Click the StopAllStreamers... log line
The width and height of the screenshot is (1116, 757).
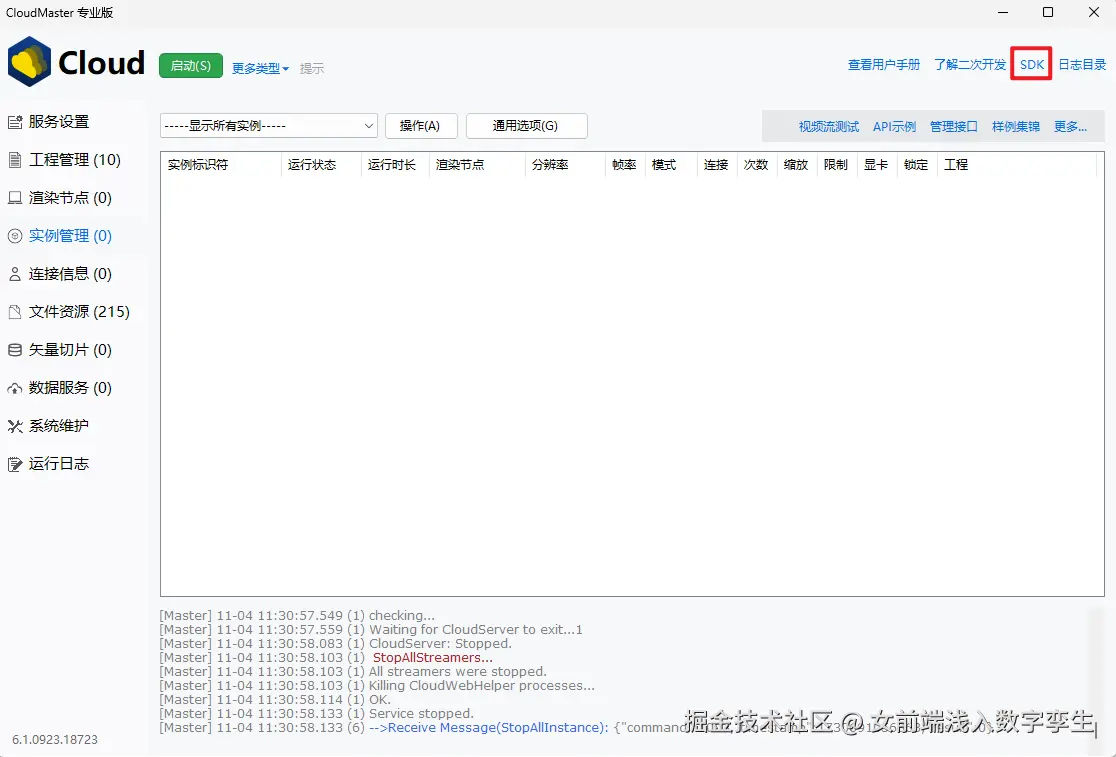[326, 657]
